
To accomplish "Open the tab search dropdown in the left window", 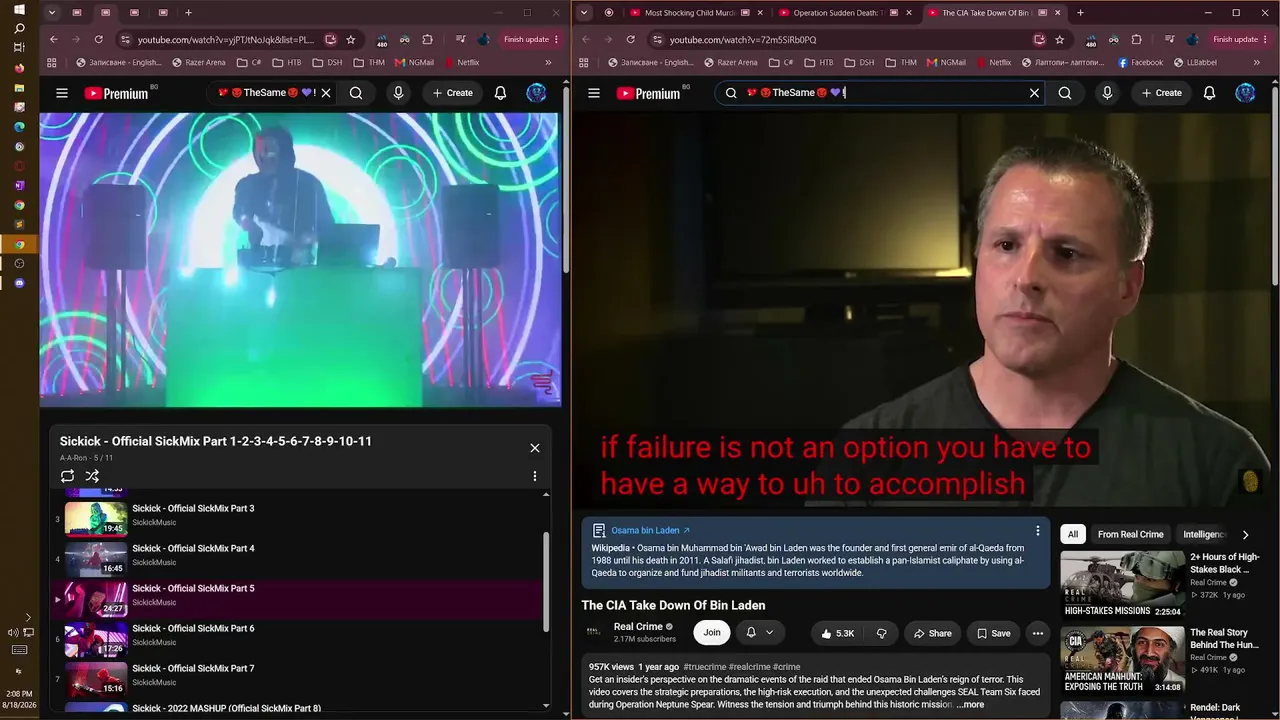I will point(52,13).
